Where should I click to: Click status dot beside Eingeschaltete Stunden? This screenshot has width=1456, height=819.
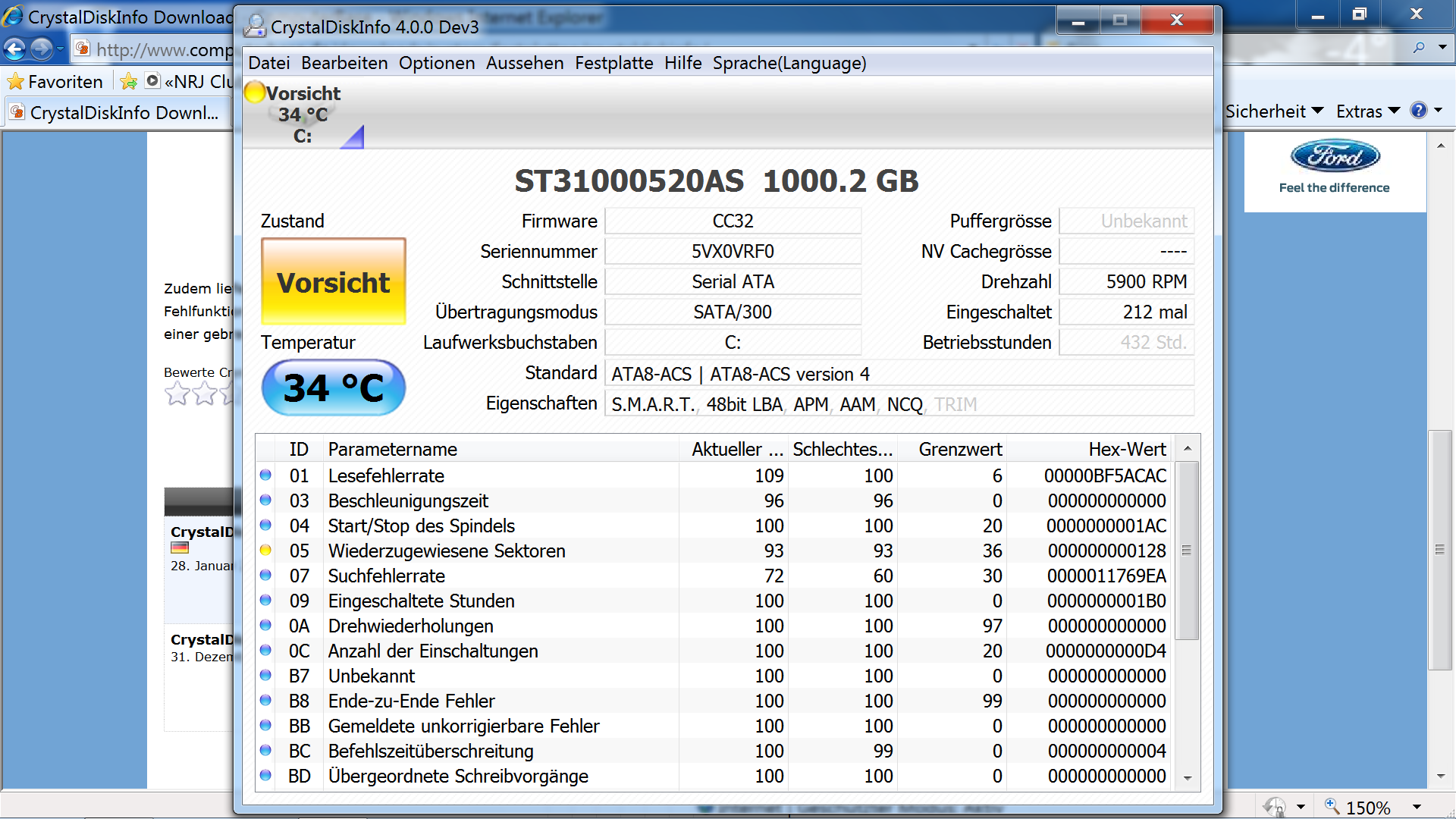(x=265, y=601)
